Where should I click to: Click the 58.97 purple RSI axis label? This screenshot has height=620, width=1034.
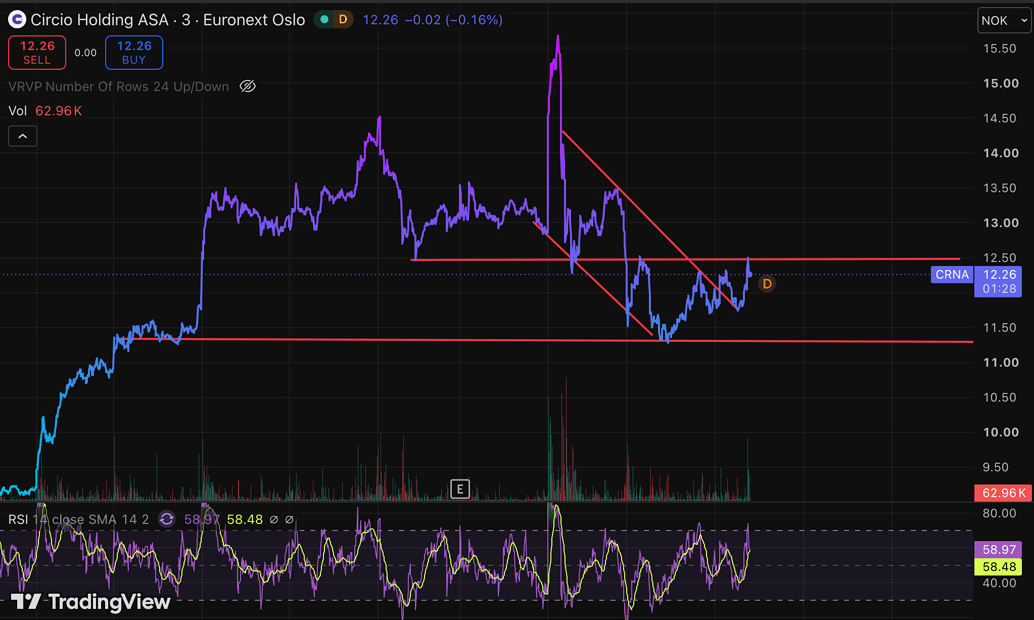[998, 549]
